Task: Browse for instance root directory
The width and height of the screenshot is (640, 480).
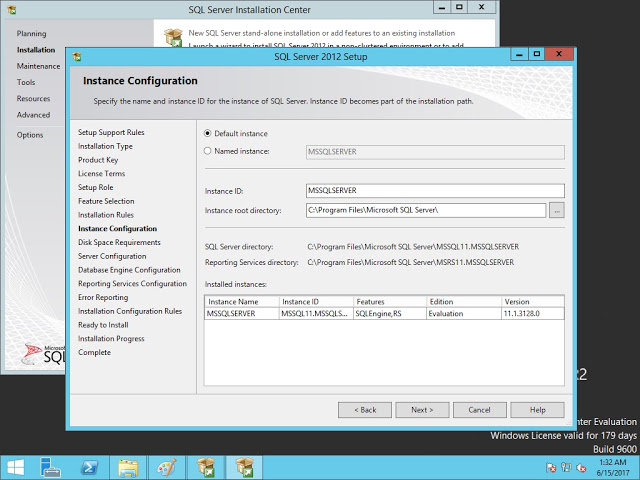Action: [x=557, y=210]
